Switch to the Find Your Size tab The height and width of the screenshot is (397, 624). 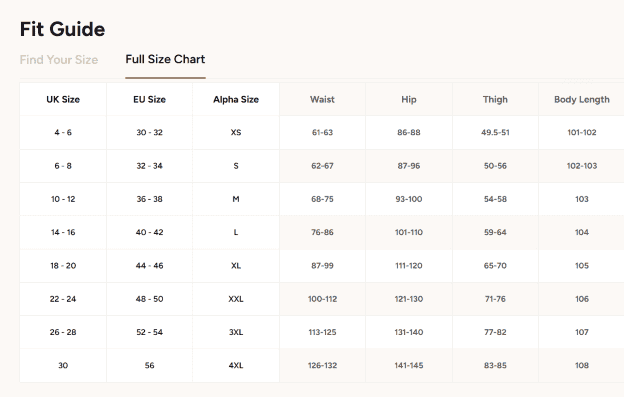pyautogui.click(x=59, y=60)
